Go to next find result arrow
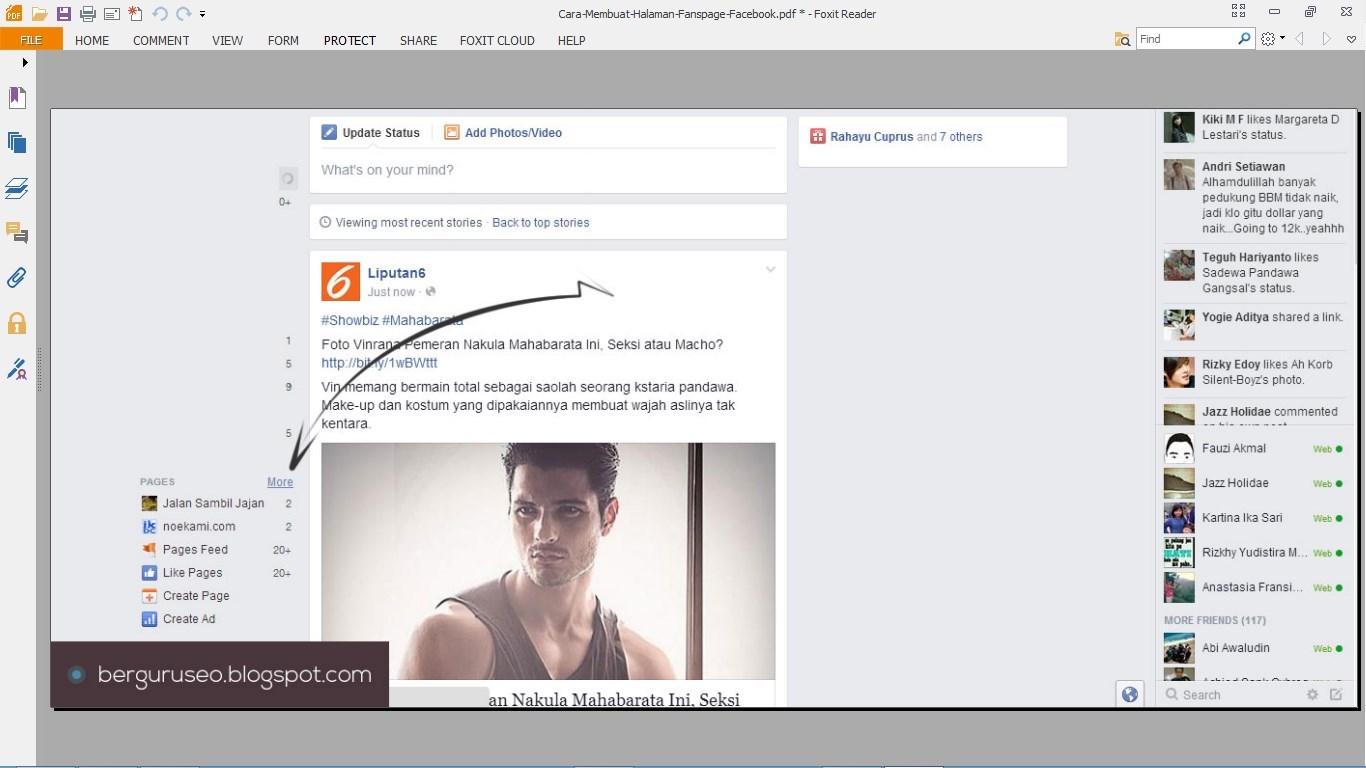 (x=1327, y=39)
